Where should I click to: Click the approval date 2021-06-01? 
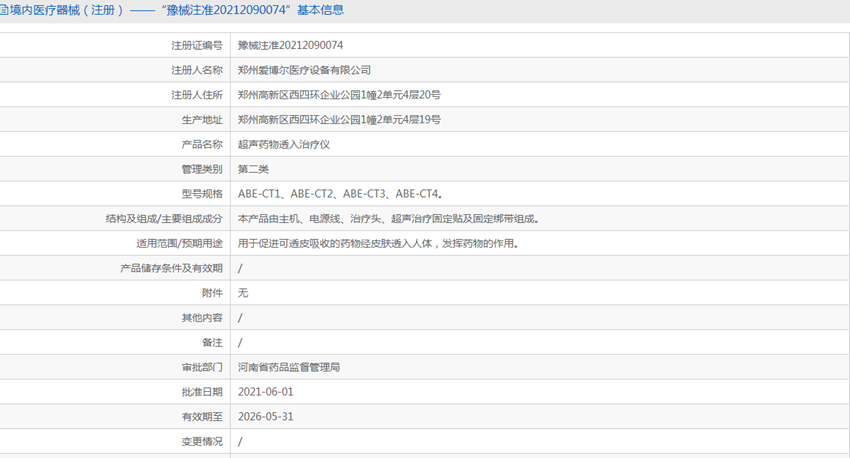point(266,392)
